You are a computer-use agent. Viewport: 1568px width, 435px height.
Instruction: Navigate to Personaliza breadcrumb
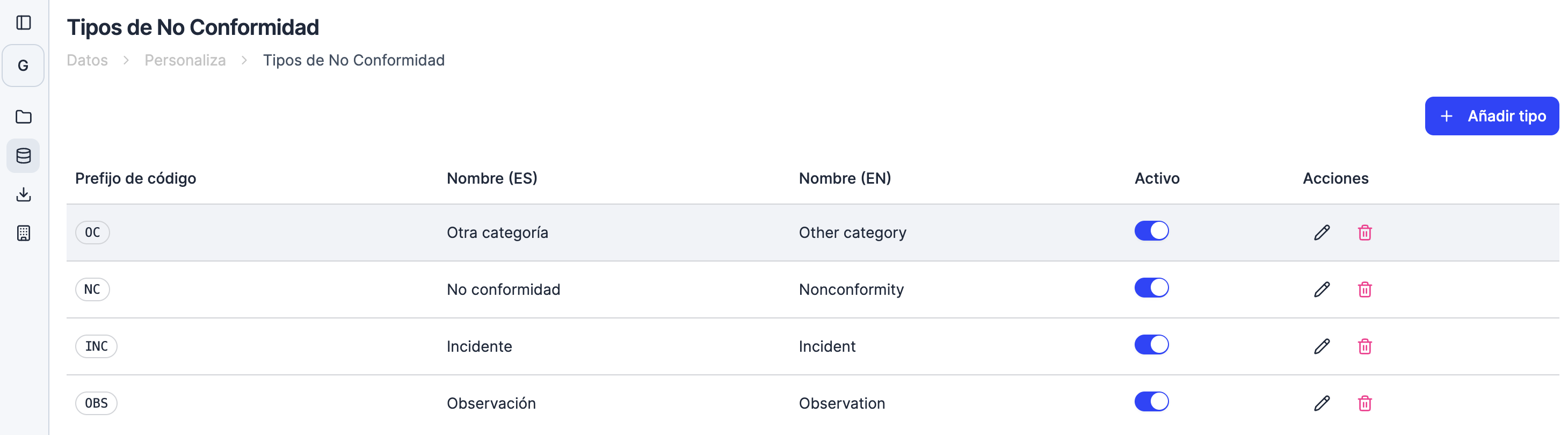coord(185,60)
